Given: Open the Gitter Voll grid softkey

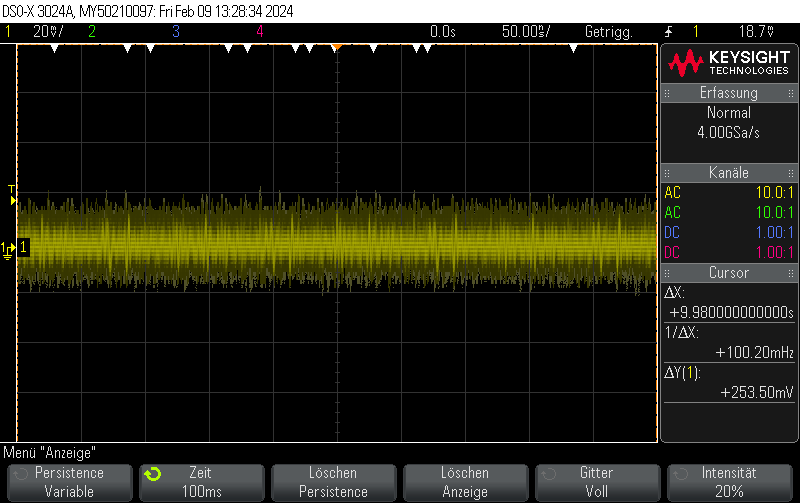Looking at the screenshot, I should (x=597, y=482).
